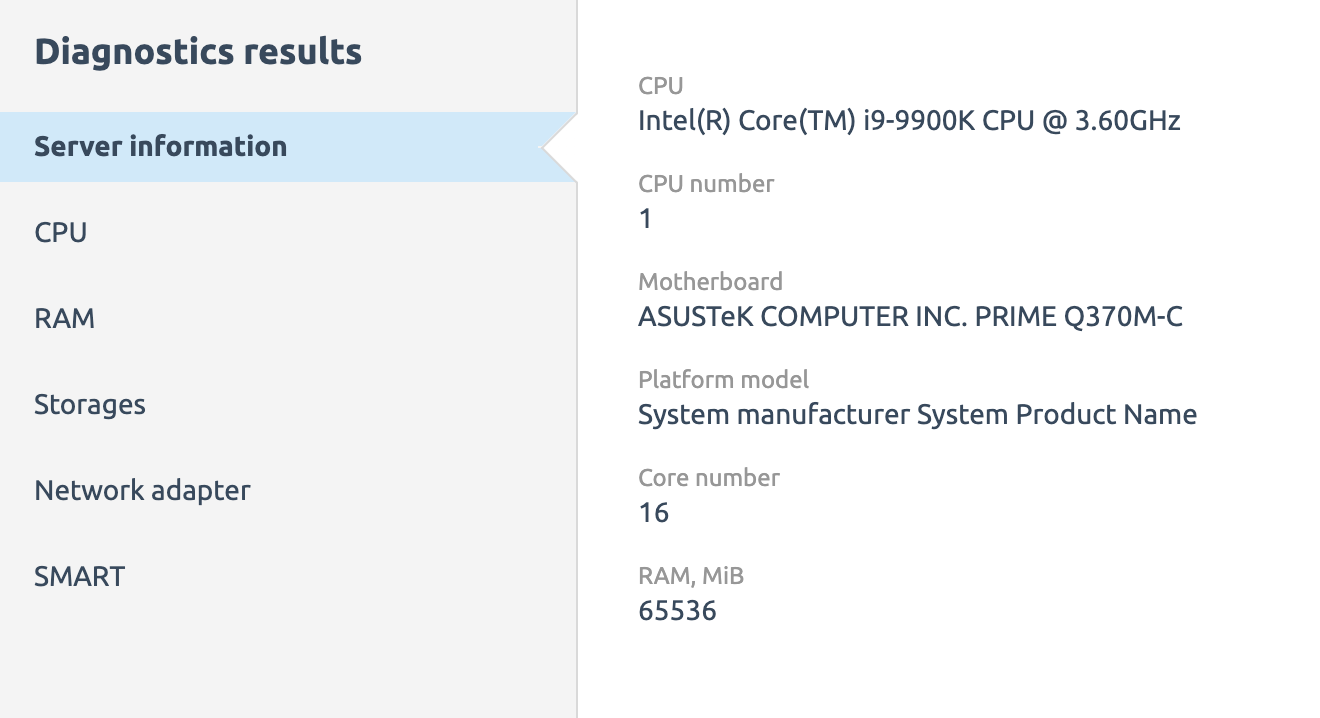This screenshot has height=718, width=1320.
Task: Click the CPU number value 1
Action: [x=645, y=219]
